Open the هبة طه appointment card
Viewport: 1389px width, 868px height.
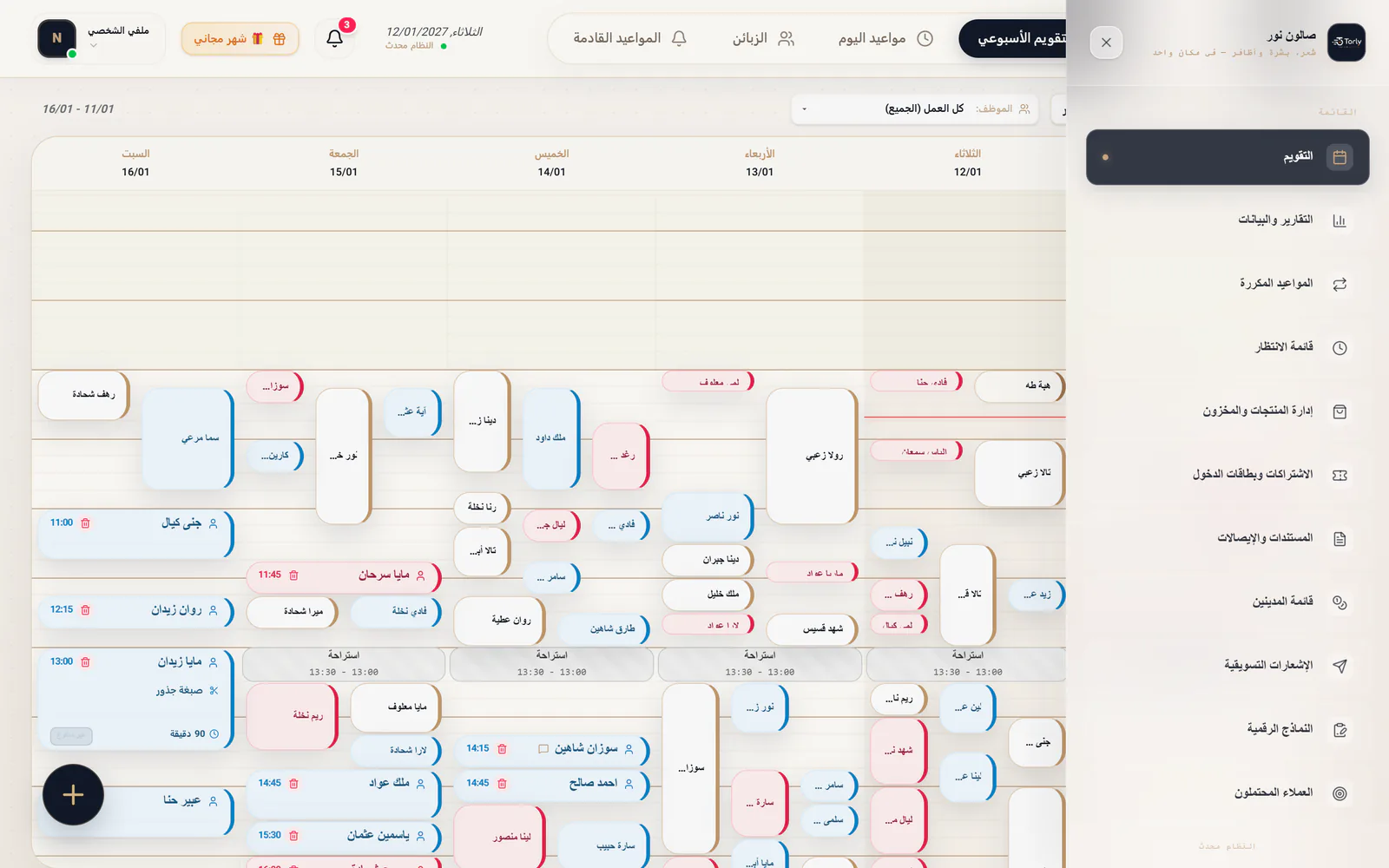coord(1020,385)
